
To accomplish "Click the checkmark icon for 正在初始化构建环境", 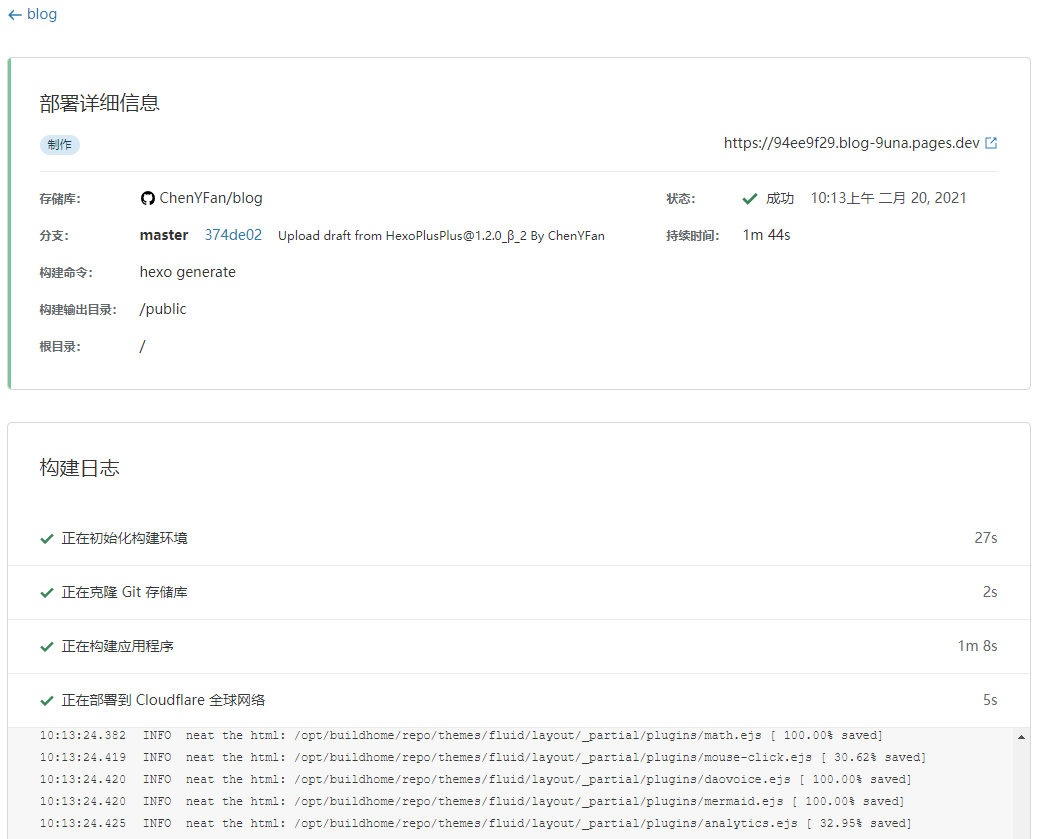I will (46, 538).
